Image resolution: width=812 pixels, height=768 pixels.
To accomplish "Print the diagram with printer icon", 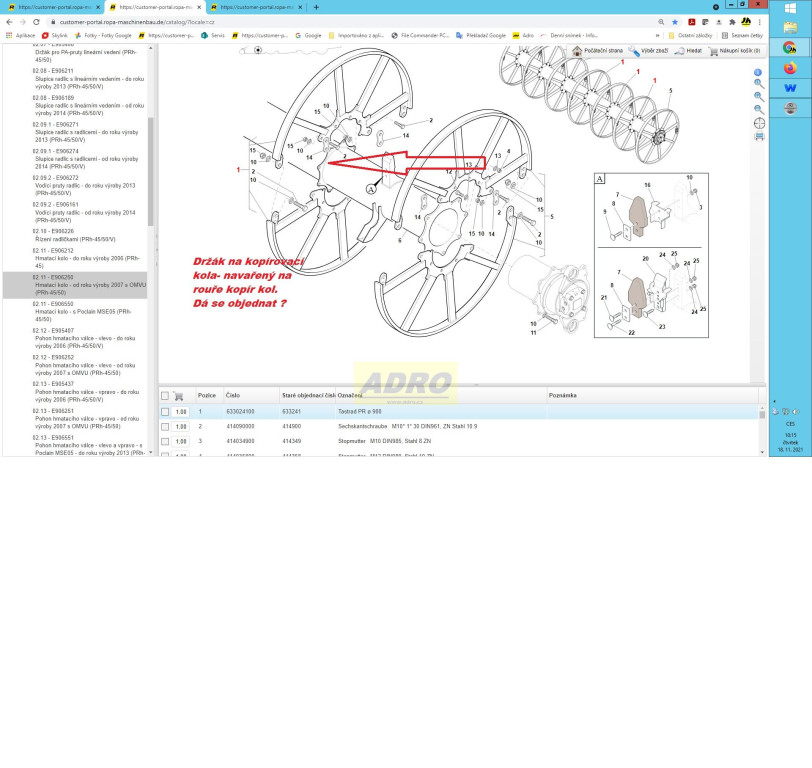I will point(759,137).
